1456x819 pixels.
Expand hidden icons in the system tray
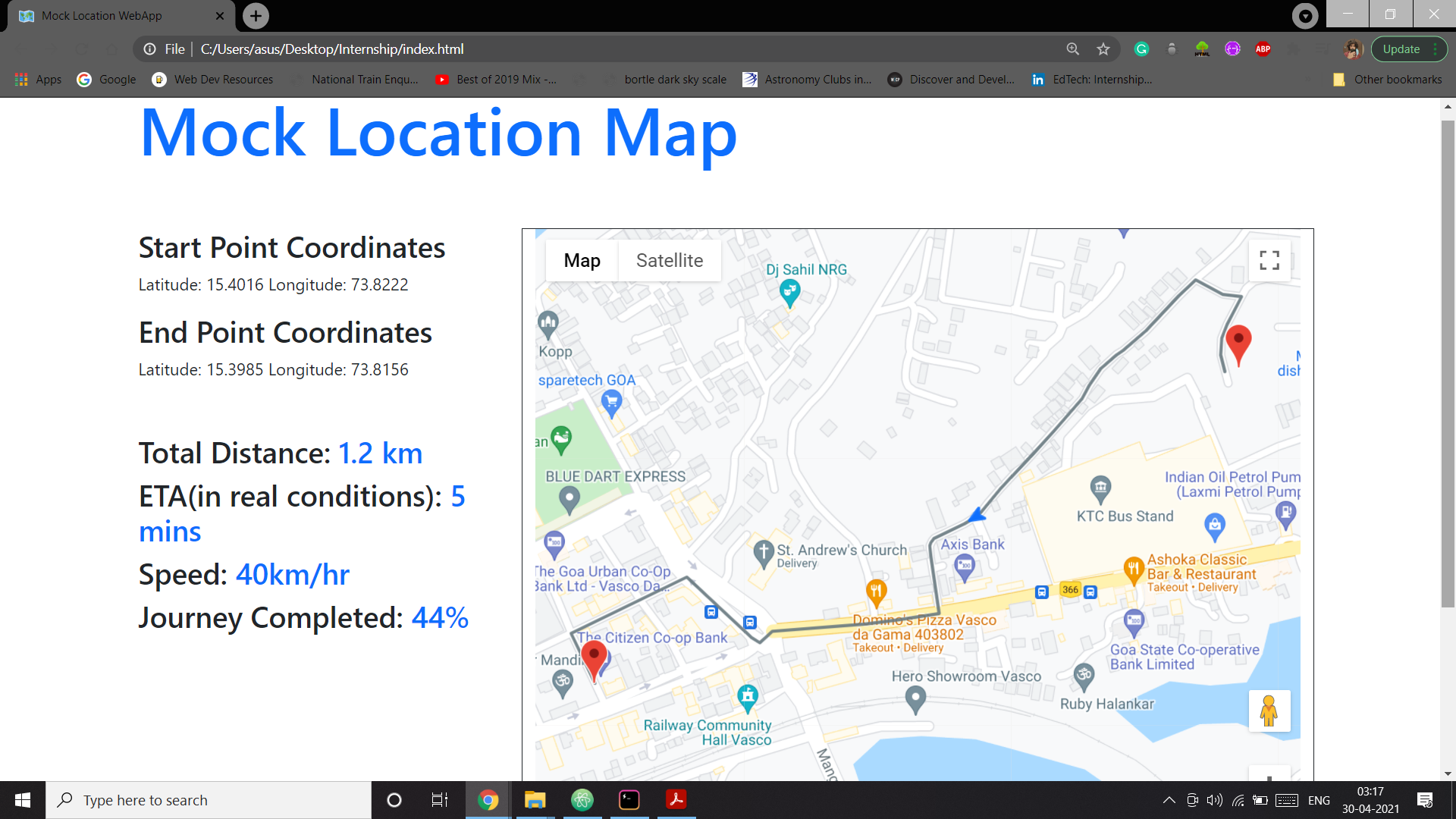tap(1169, 799)
